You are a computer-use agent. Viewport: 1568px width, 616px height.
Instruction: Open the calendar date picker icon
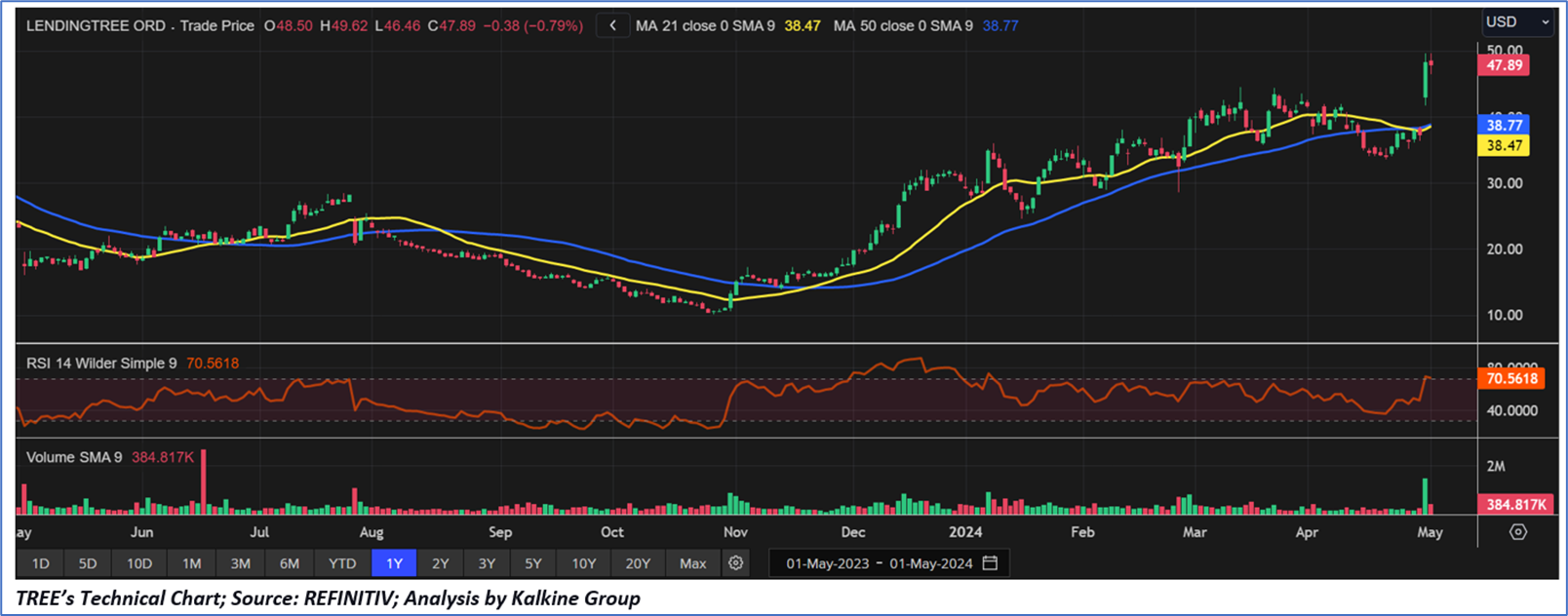point(990,563)
